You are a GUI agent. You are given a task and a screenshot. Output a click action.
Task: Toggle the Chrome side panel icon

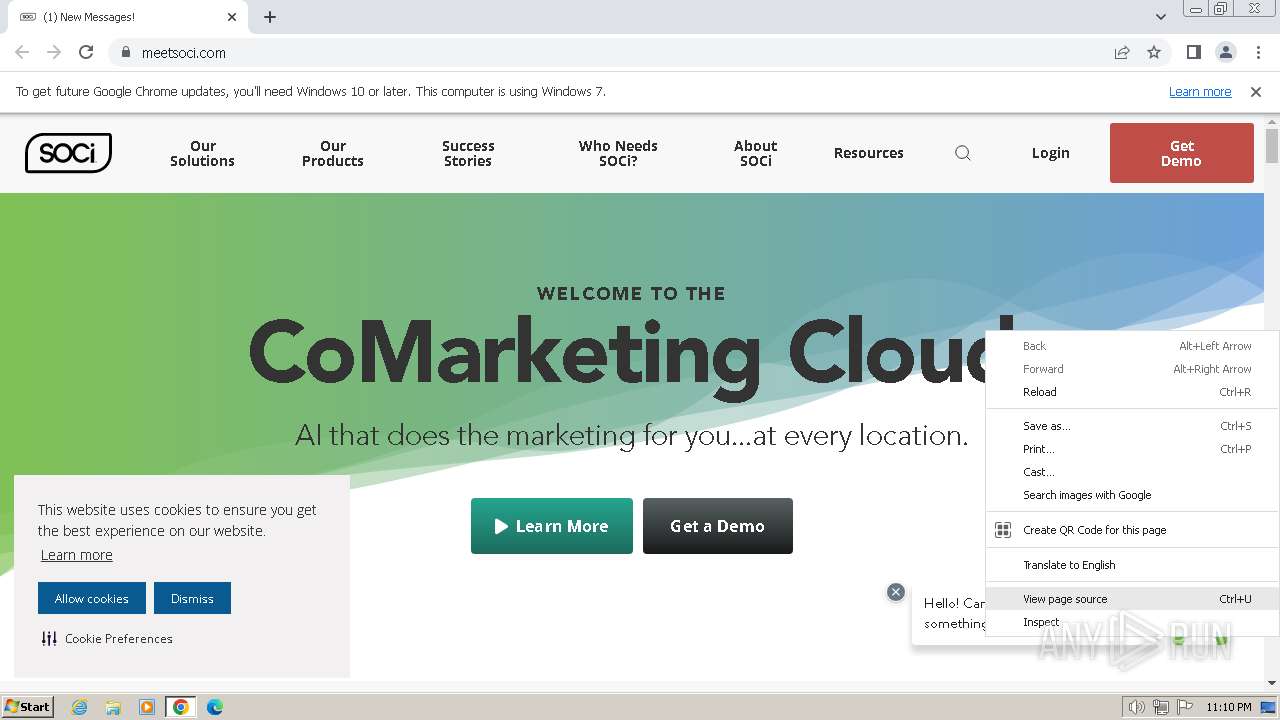pos(1193,53)
